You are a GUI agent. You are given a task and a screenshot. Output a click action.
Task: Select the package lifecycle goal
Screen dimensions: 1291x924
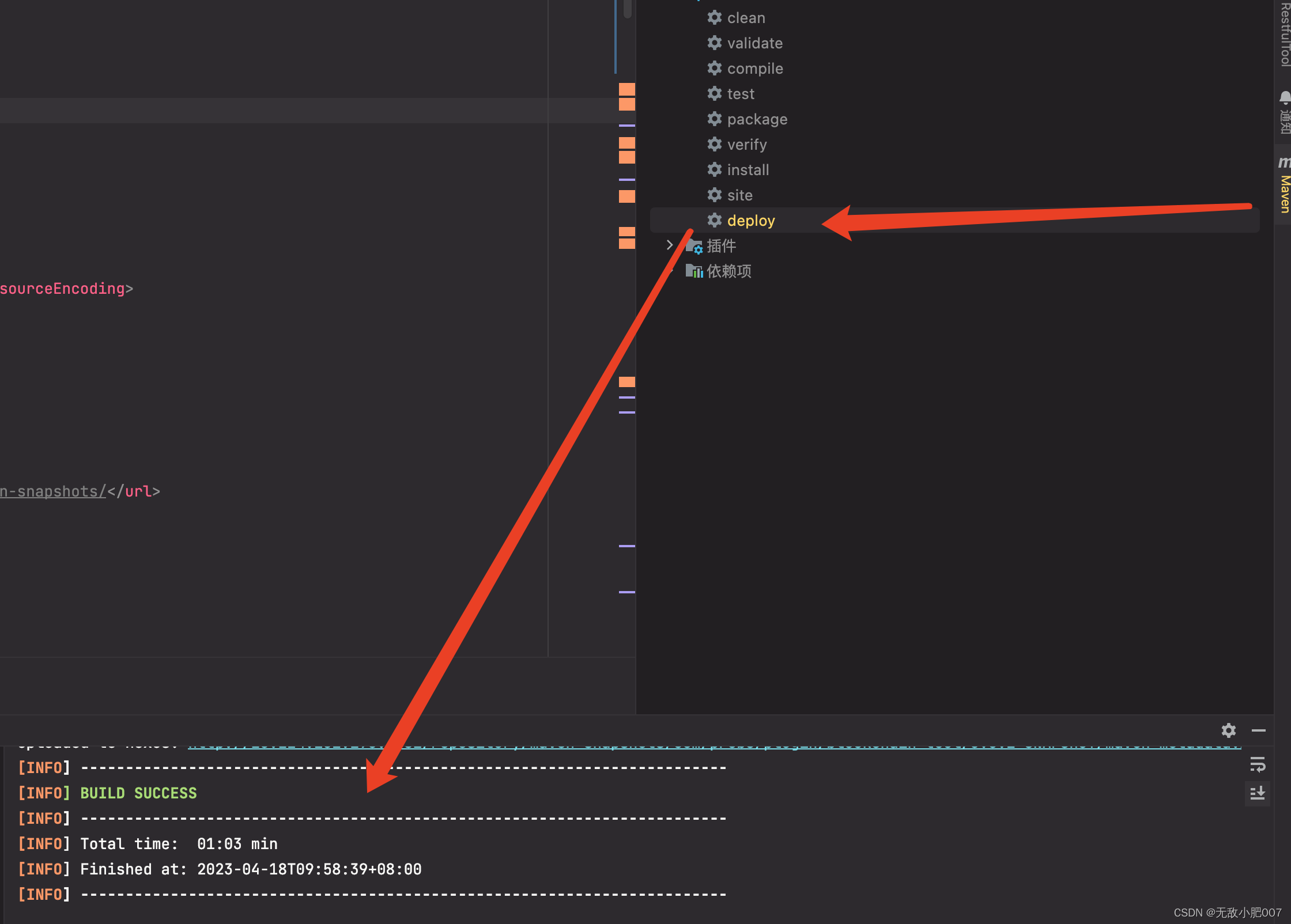click(757, 119)
